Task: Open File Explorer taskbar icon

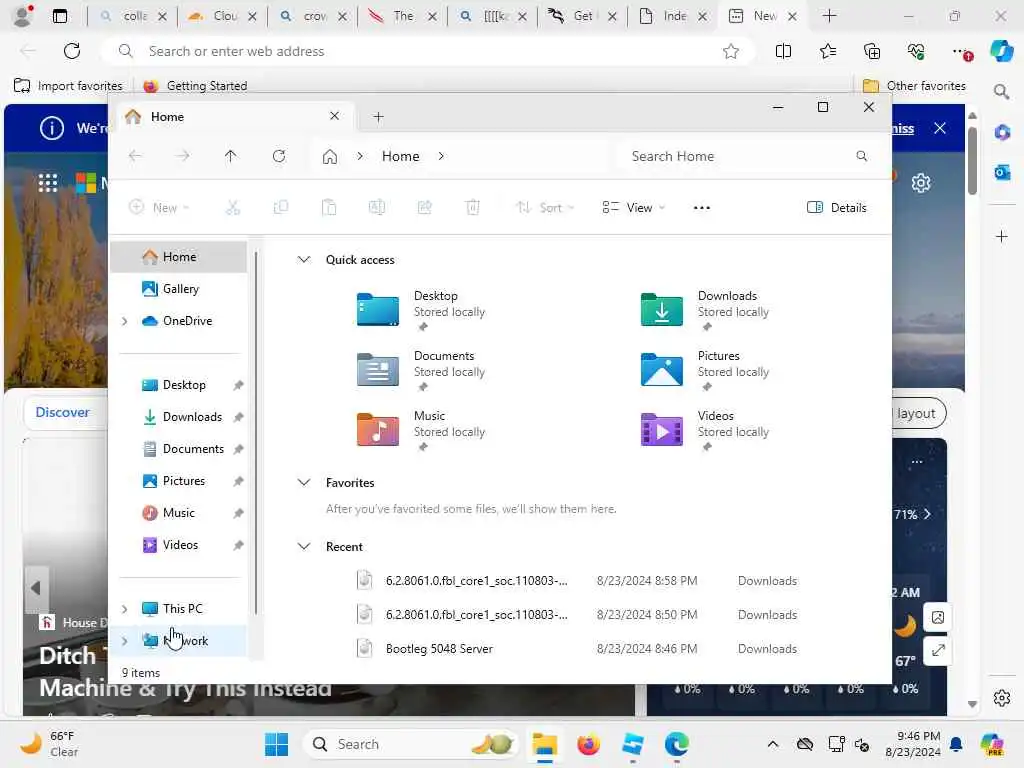Action: [x=544, y=744]
